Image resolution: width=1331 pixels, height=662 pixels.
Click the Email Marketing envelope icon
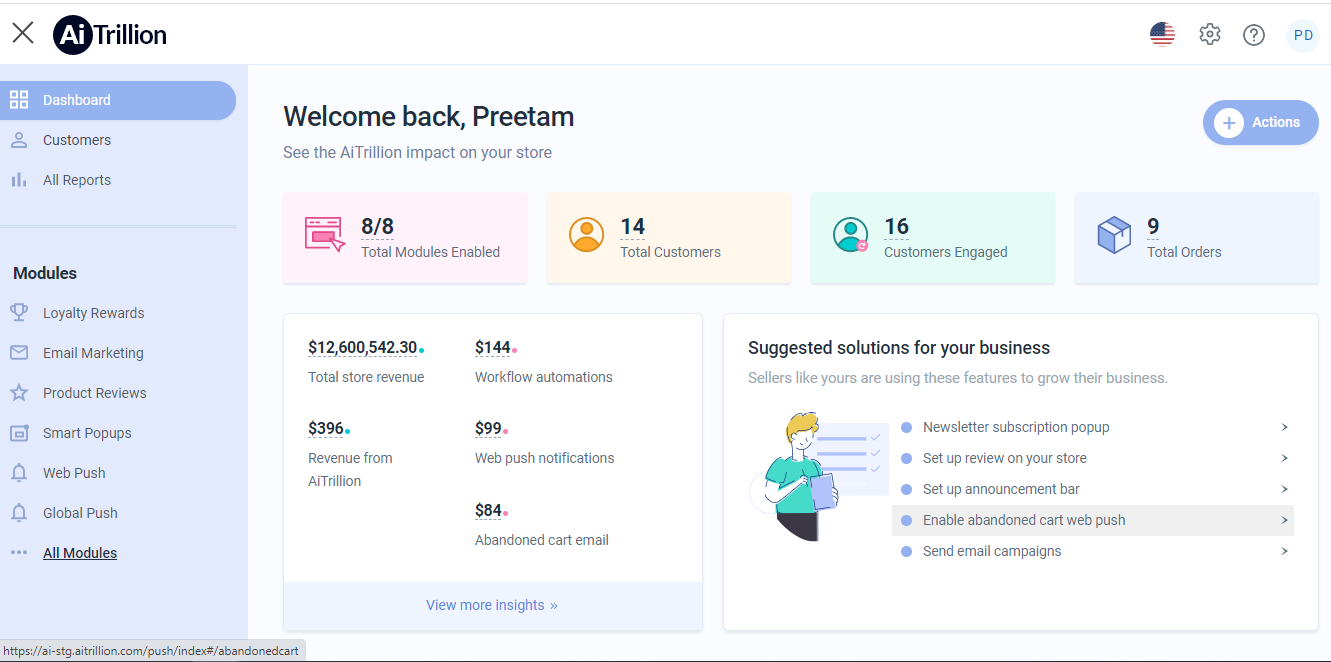pyautogui.click(x=19, y=353)
